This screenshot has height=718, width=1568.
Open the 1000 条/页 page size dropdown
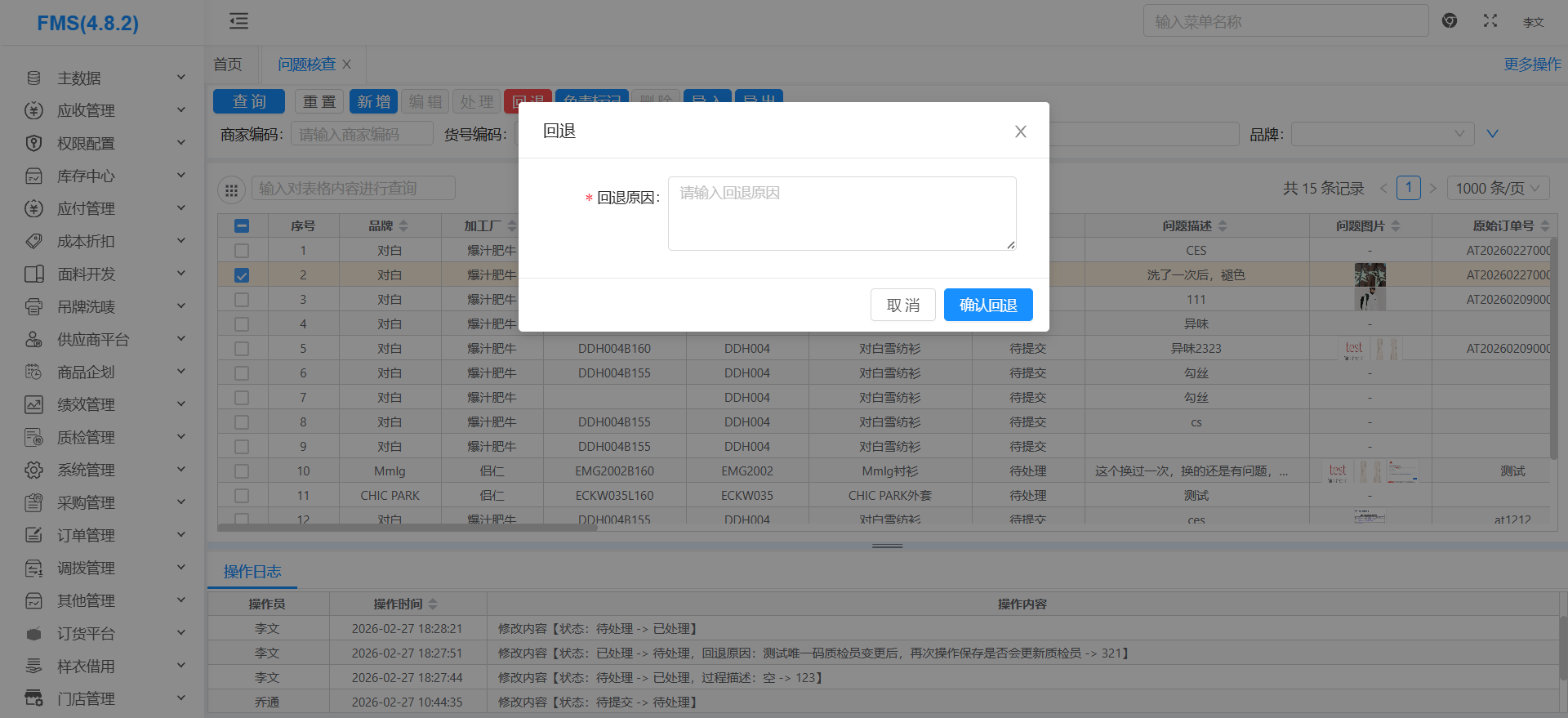(x=1497, y=189)
